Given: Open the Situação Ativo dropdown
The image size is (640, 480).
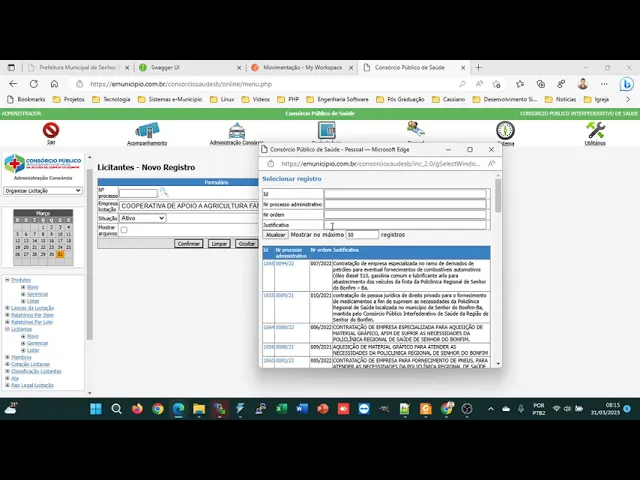Looking at the screenshot, I should point(142,218).
